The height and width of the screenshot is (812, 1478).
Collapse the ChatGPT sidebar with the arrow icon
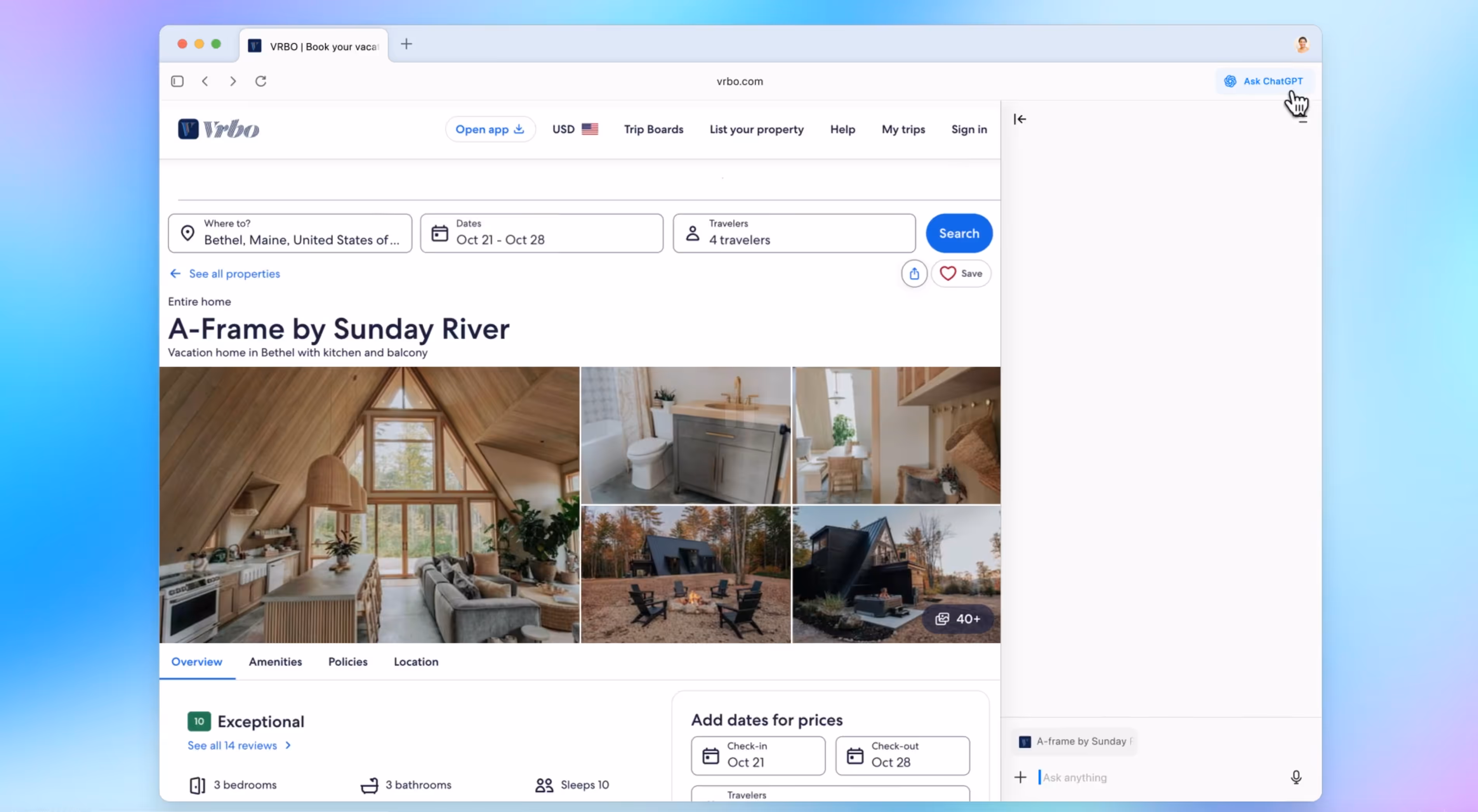coord(1019,119)
